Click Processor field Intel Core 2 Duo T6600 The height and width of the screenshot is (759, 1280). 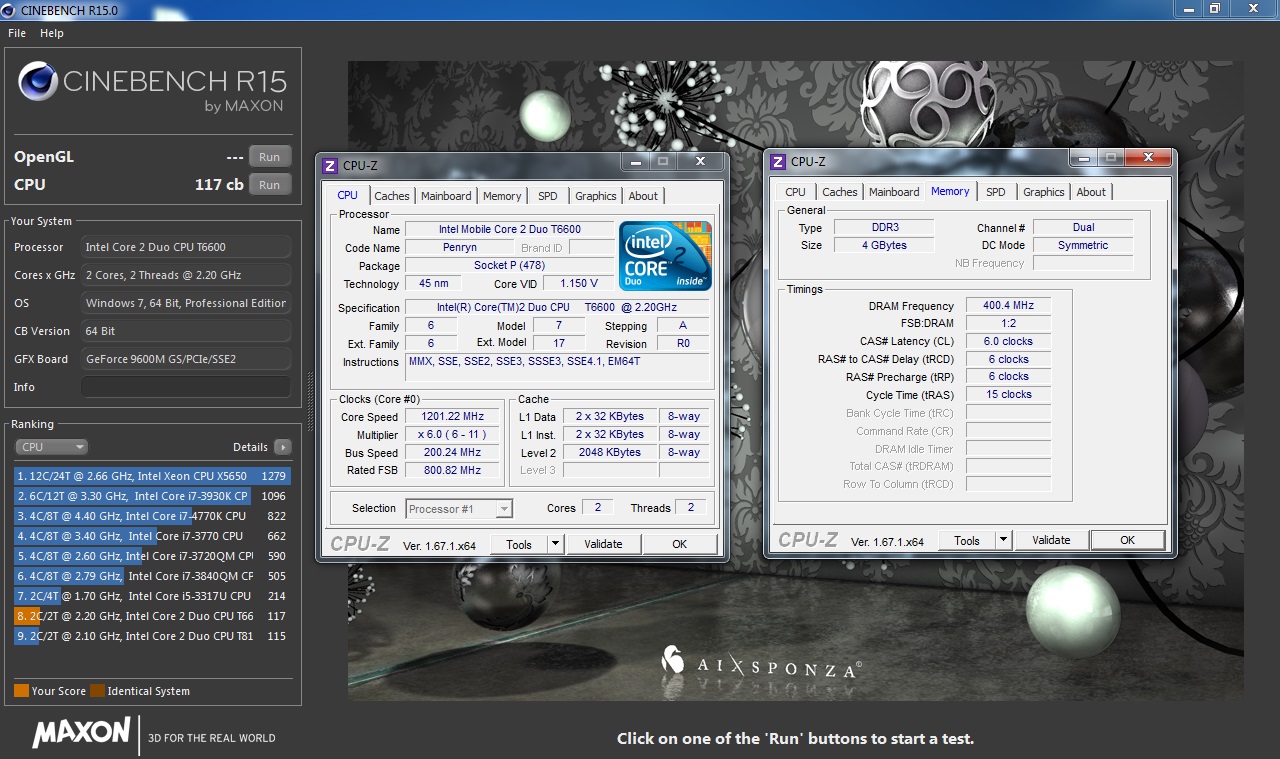[186, 247]
